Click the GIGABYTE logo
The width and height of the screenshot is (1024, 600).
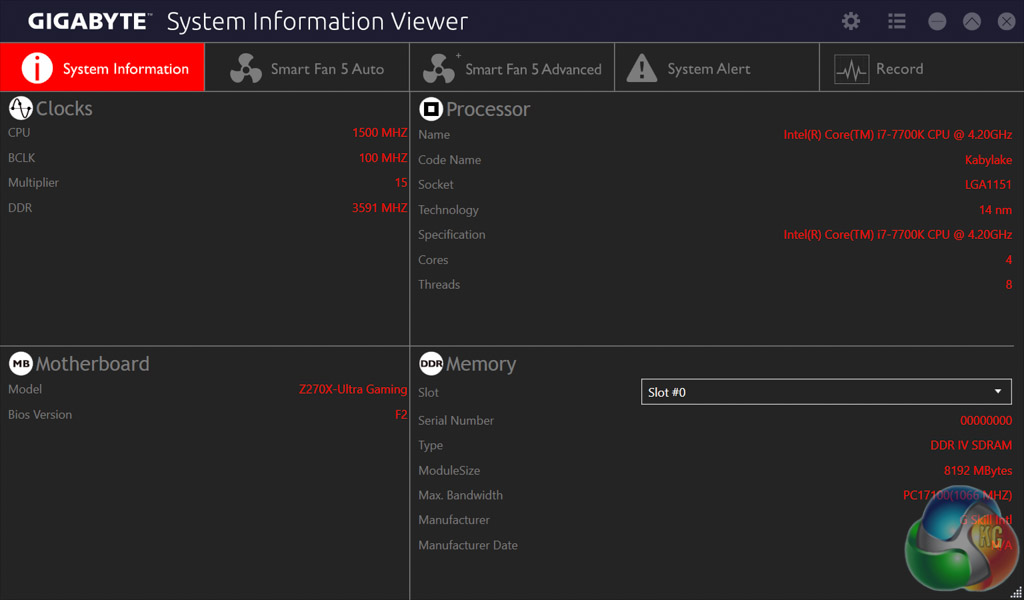tap(88, 21)
